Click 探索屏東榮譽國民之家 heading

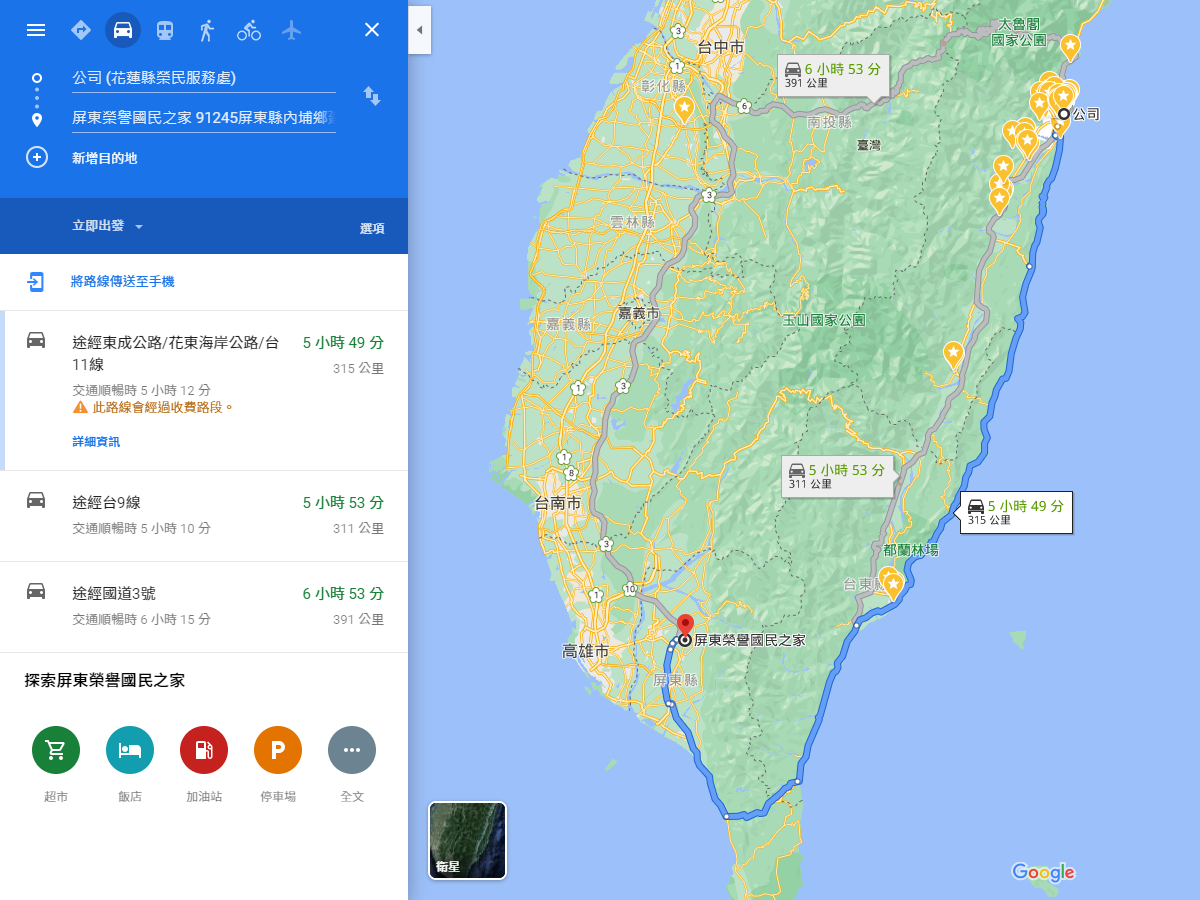(x=105, y=681)
